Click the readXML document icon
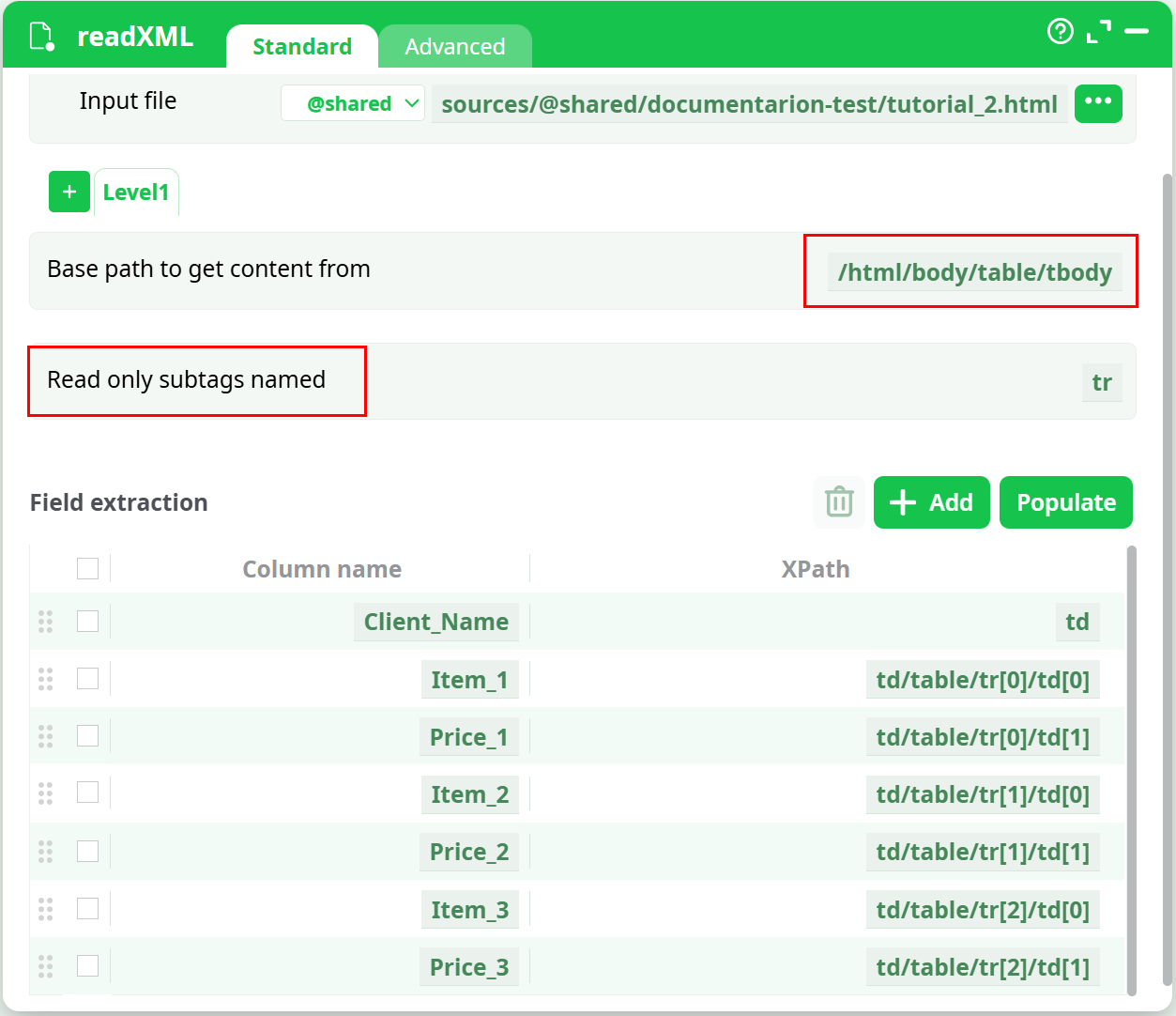This screenshot has height=1016, width=1176. click(x=42, y=37)
